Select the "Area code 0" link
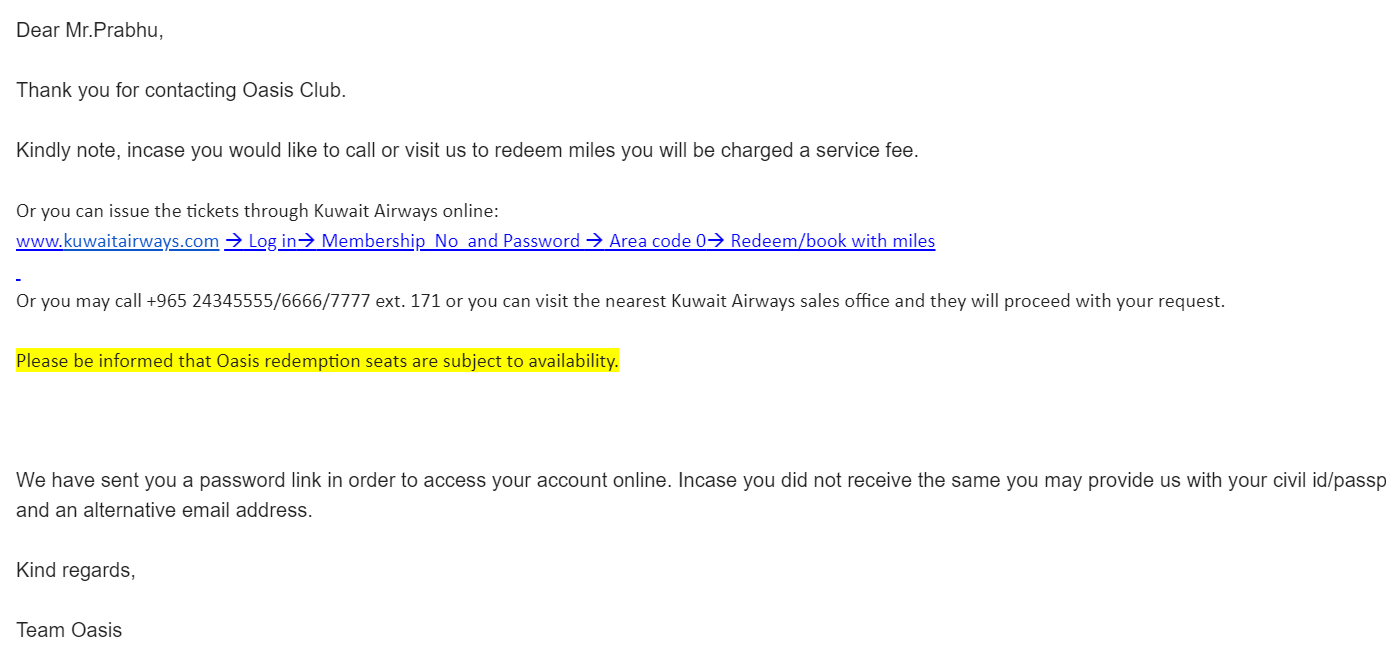1387x655 pixels. pos(657,241)
